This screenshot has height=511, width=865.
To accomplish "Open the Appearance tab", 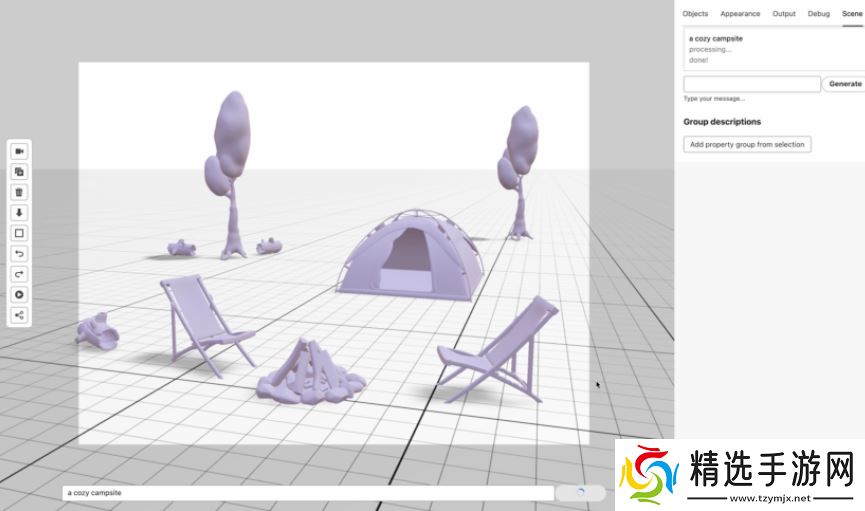I will click(x=740, y=14).
